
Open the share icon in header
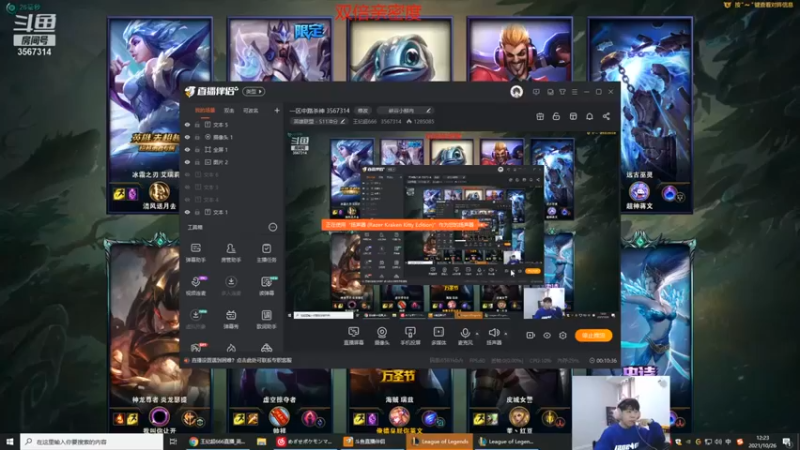[606, 116]
